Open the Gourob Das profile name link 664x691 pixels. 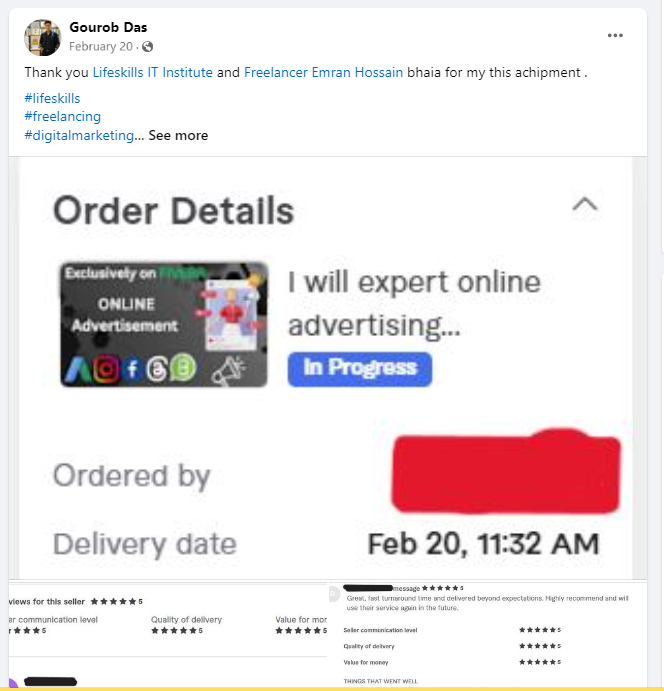108,27
